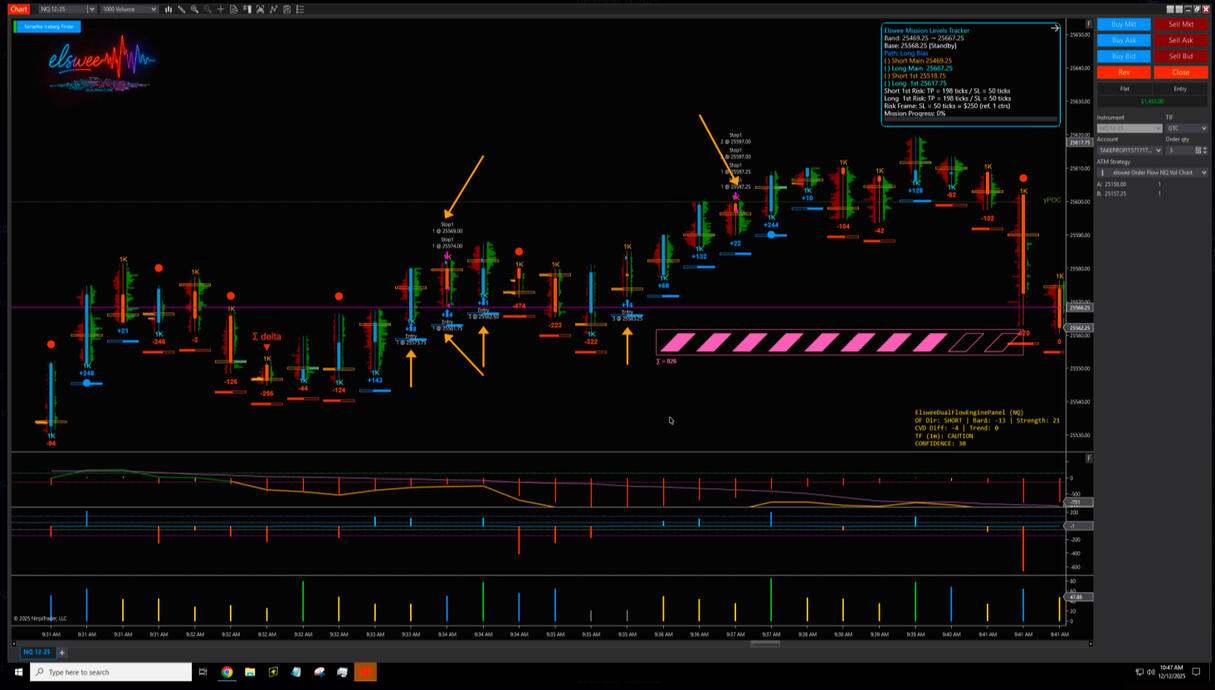Click the arrow in Mission Levels Tracker panel
This screenshot has height=690, width=1215.
coord(1054,29)
